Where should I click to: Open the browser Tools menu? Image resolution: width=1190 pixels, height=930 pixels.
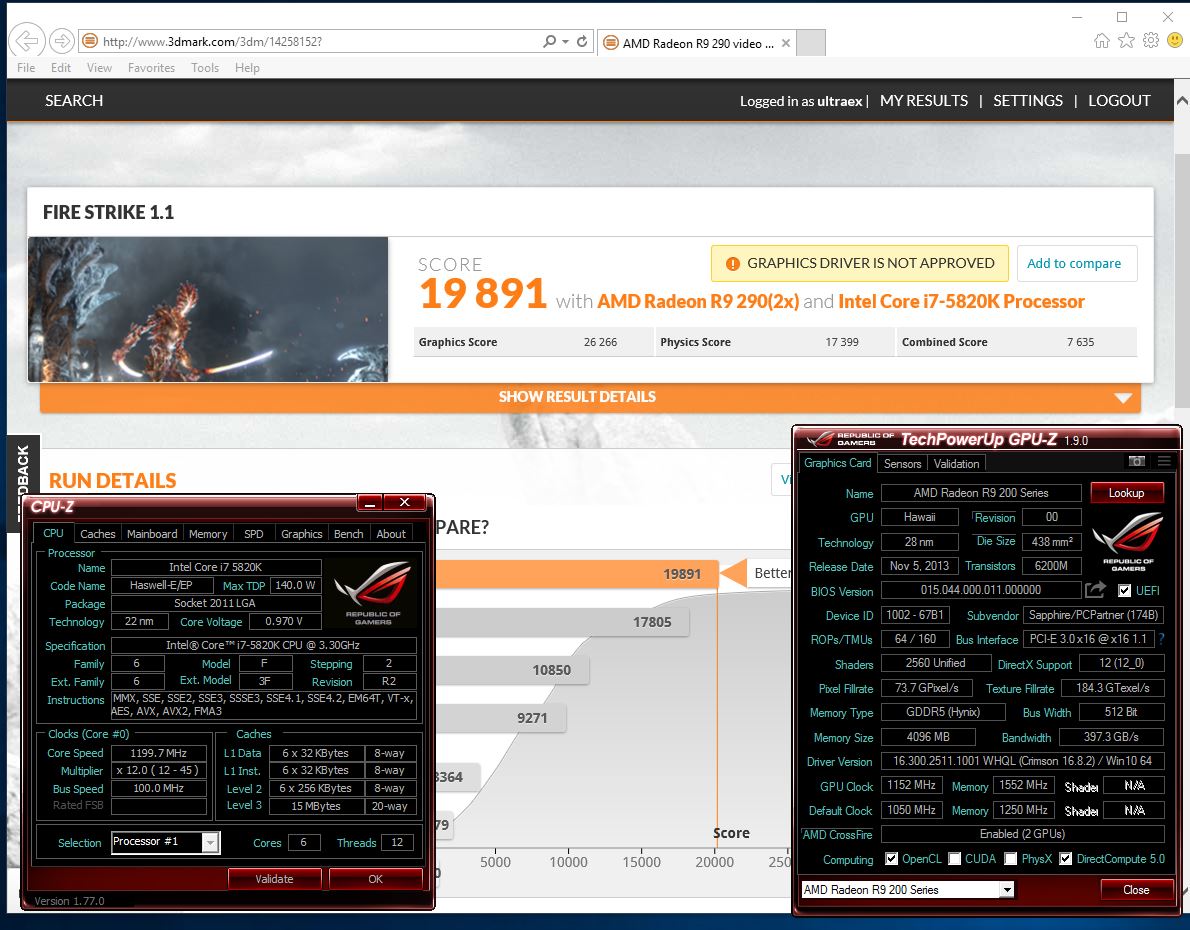coord(205,68)
